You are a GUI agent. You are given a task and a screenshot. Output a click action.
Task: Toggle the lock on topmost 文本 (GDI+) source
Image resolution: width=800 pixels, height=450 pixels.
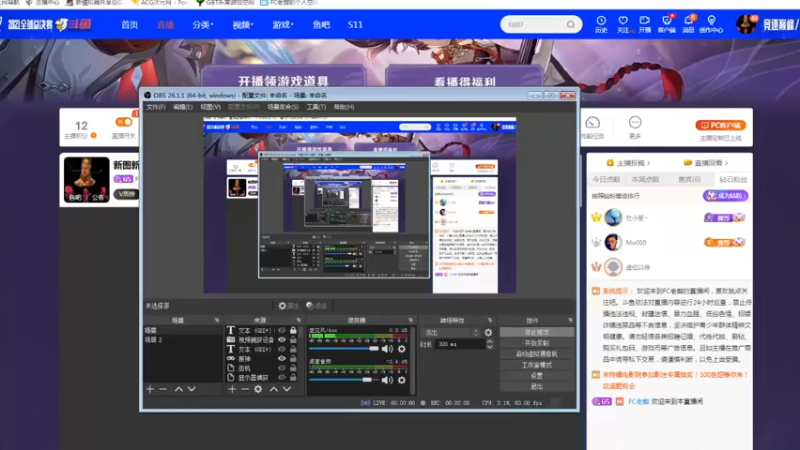pos(293,331)
